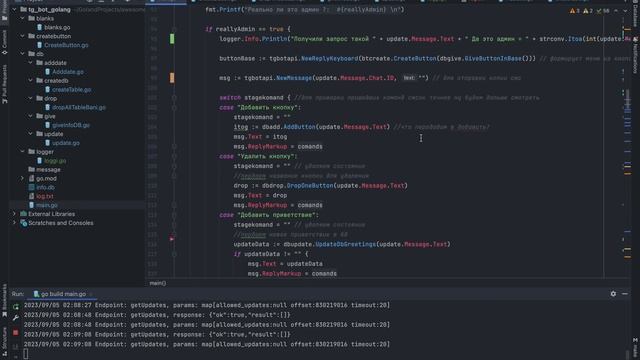
Task: Collapse the db folder
Action: [22, 53]
